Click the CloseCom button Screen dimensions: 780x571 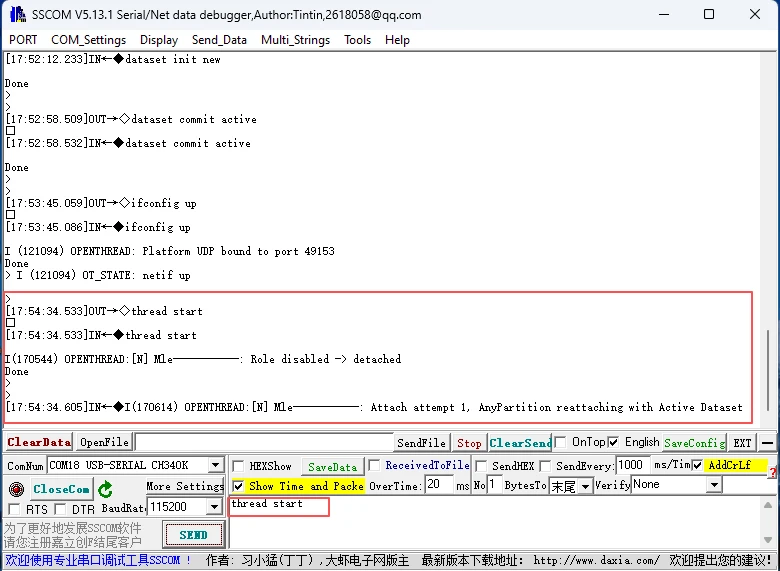[x=61, y=489]
